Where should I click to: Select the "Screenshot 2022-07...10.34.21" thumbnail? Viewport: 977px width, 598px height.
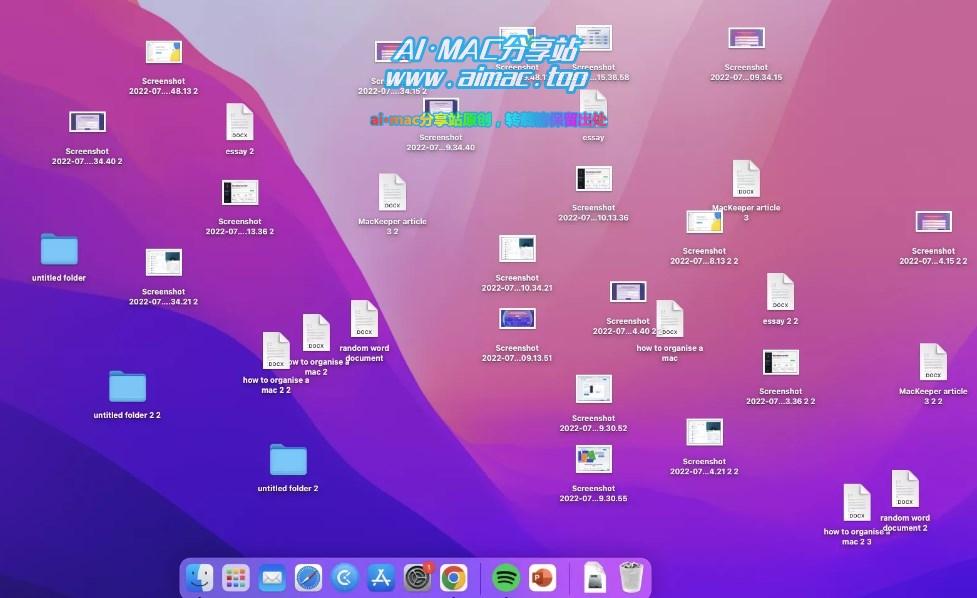tap(517, 249)
